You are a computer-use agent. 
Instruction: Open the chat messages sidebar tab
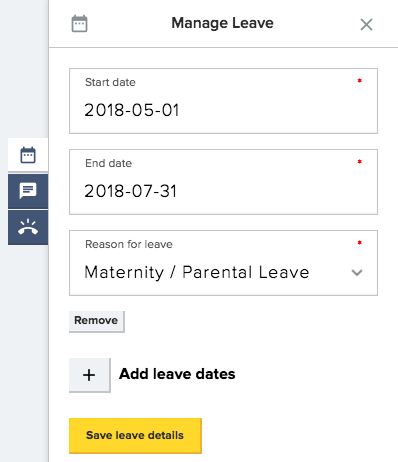coord(28,191)
